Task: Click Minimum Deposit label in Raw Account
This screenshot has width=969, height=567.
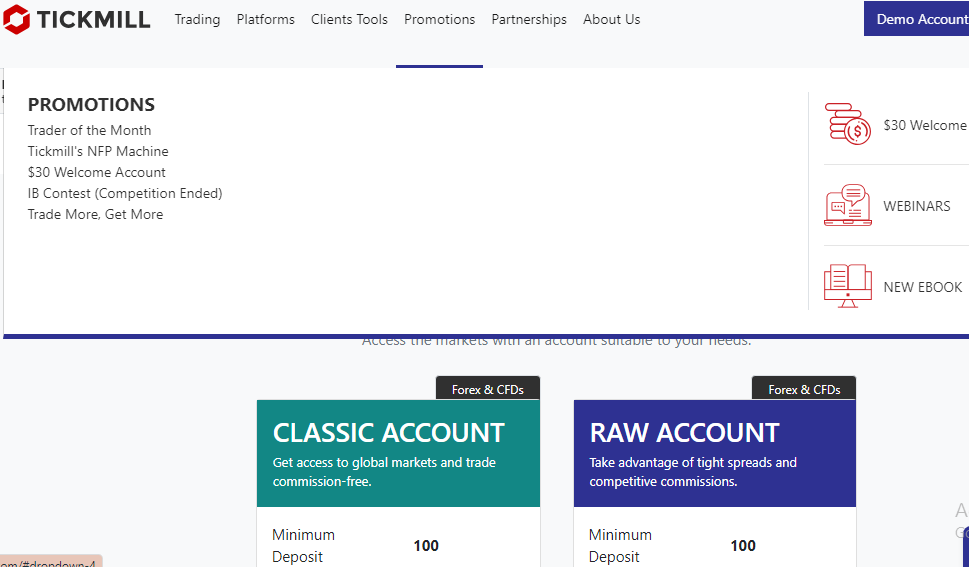Action: click(620, 545)
